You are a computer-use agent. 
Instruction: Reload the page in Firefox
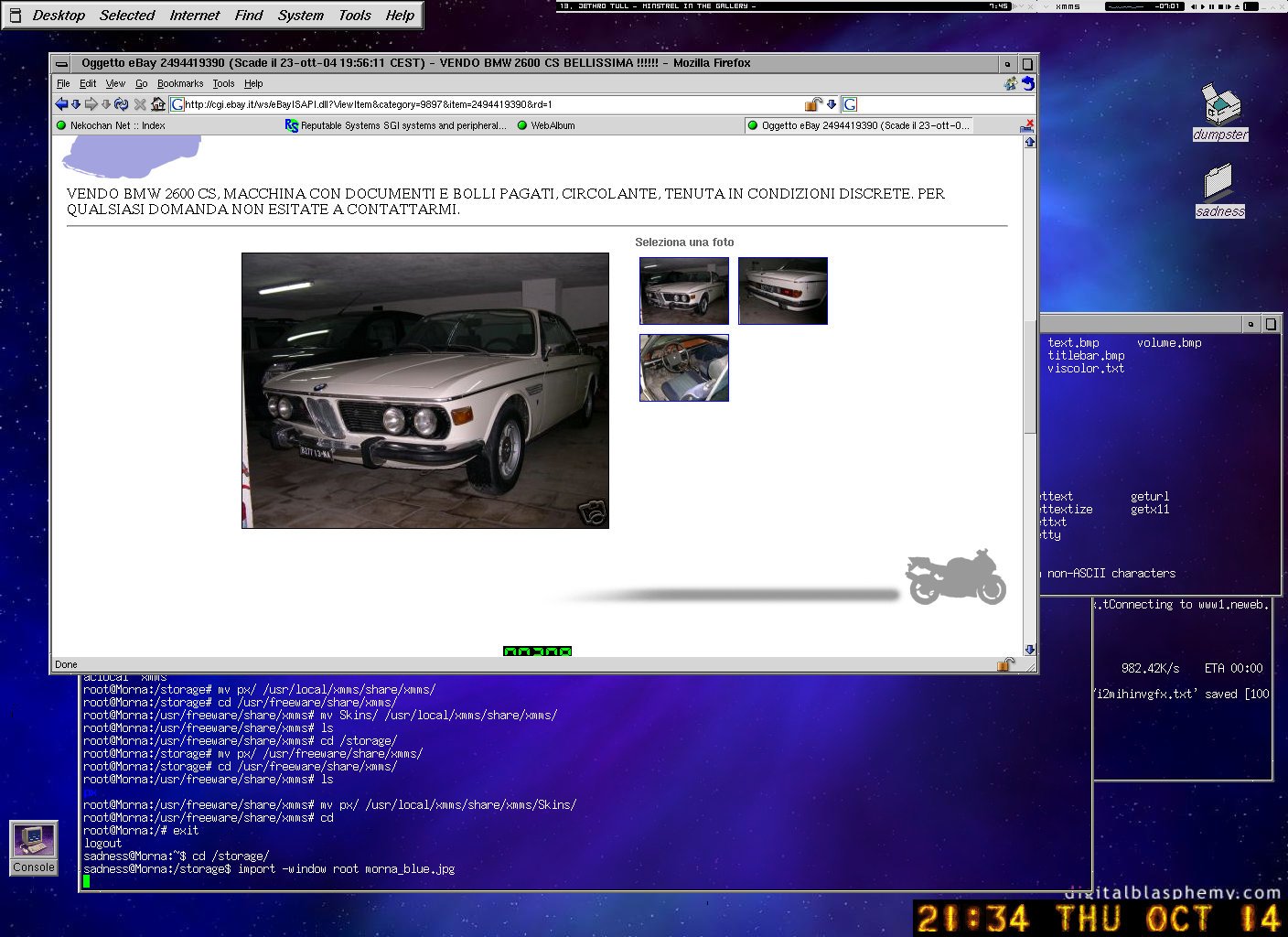(122, 104)
